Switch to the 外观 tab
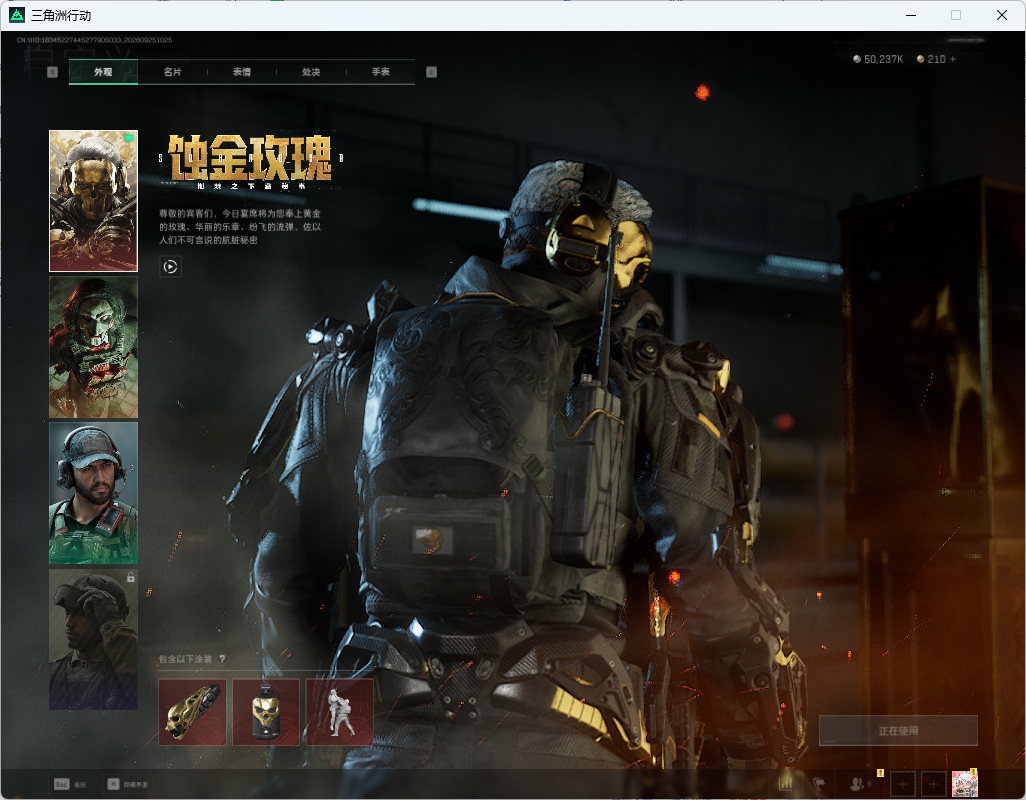This screenshot has width=1026, height=800. pyautogui.click(x=103, y=72)
